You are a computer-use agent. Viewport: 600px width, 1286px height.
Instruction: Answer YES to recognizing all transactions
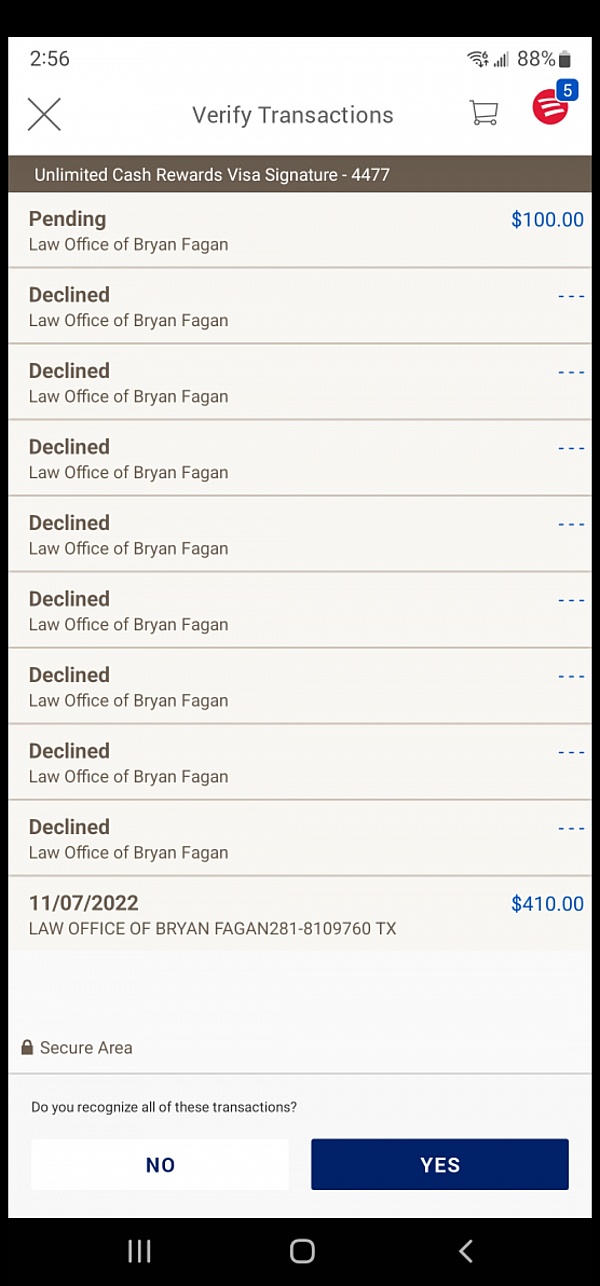(439, 1164)
